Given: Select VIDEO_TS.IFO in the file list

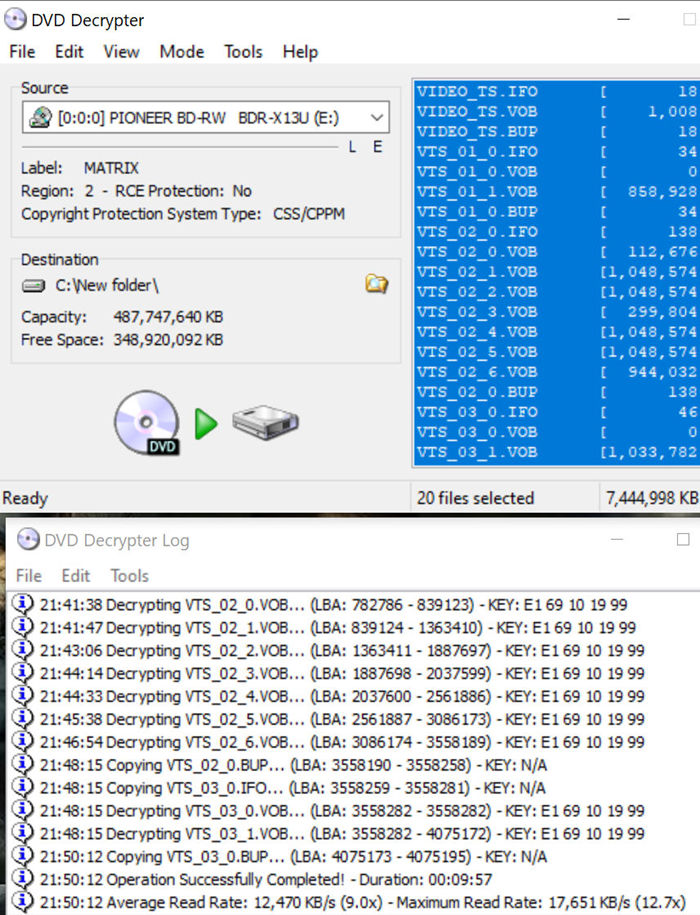Looking at the screenshot, I should tap(557, 92).
